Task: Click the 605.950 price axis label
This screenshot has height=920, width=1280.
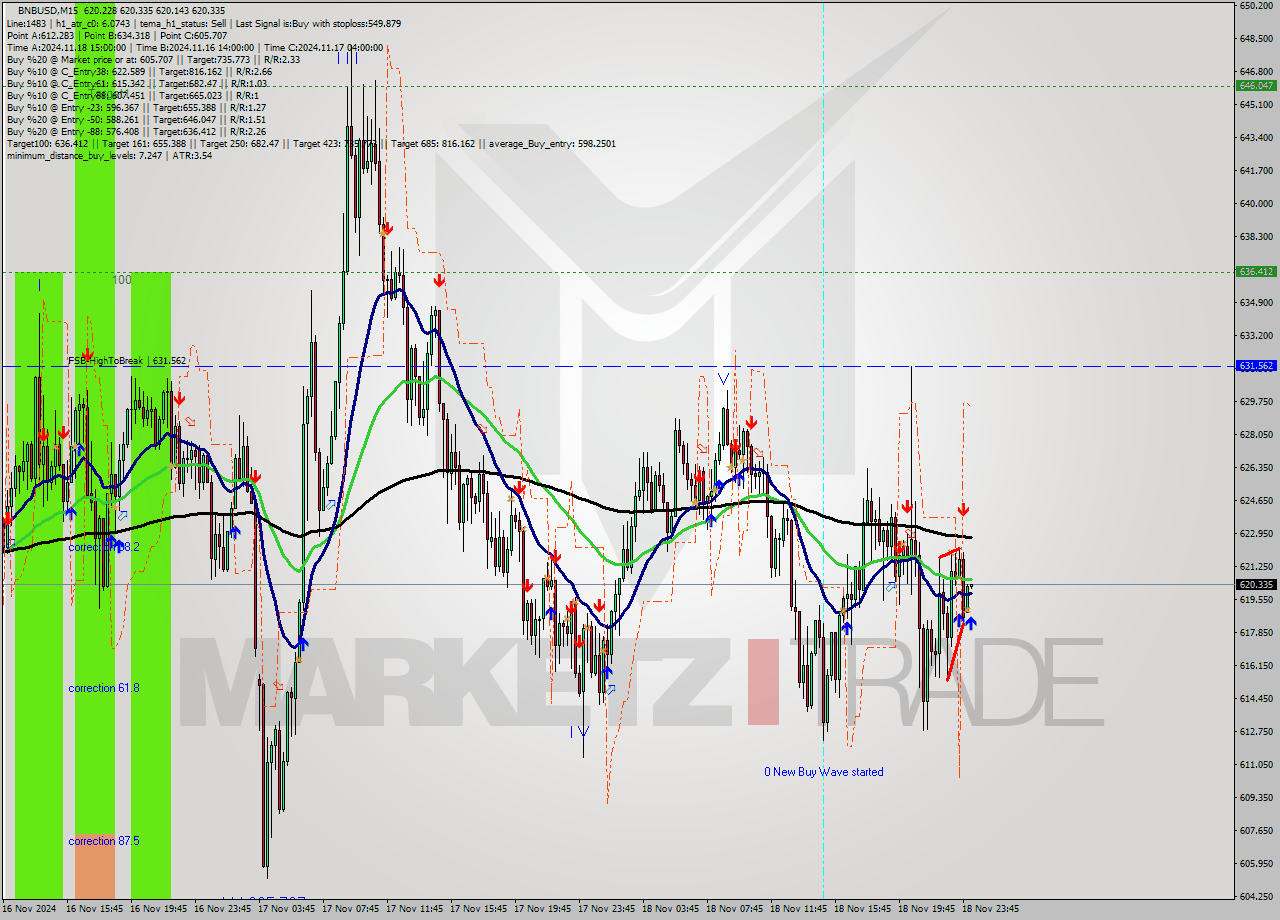Action: pos(1255,864)
